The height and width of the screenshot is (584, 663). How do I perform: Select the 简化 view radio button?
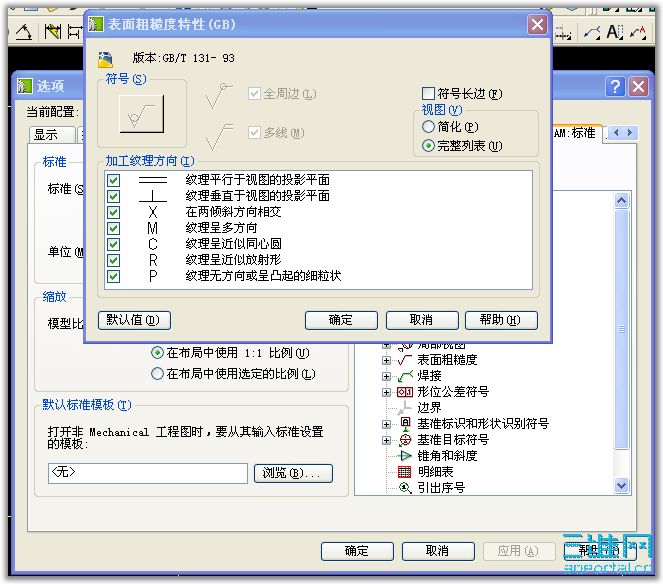point(428,126)
